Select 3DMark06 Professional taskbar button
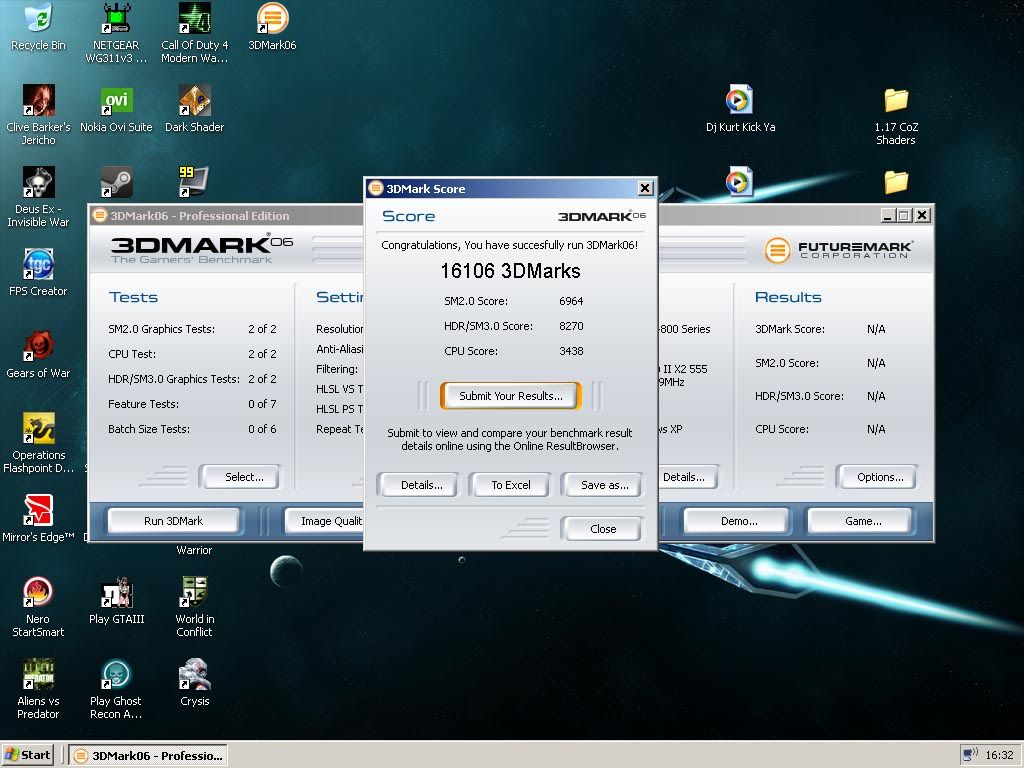 148,756
